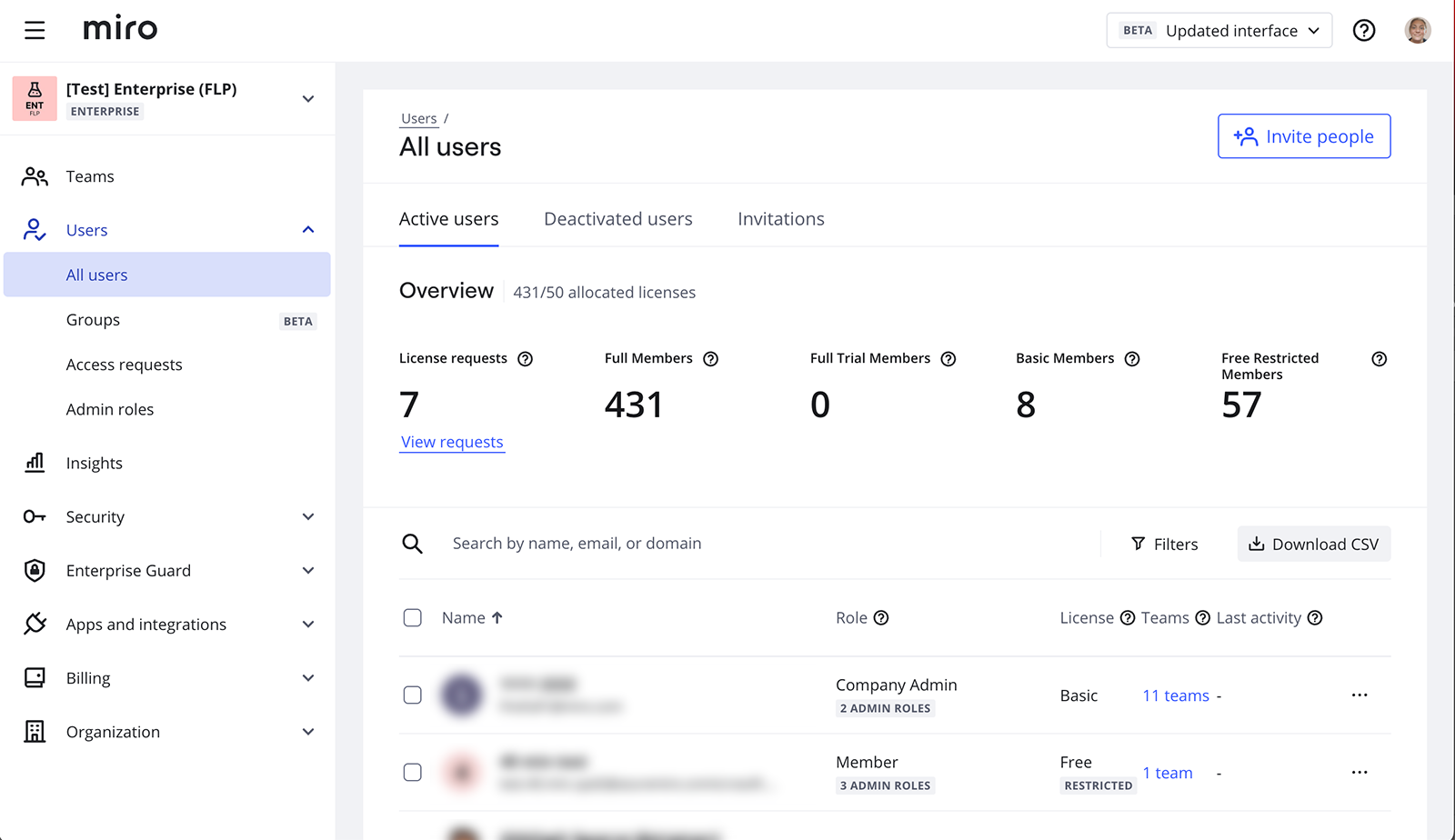The image size is (1455, 840).
Task: Check the select all users checkbox
Action: pos(412,618)
